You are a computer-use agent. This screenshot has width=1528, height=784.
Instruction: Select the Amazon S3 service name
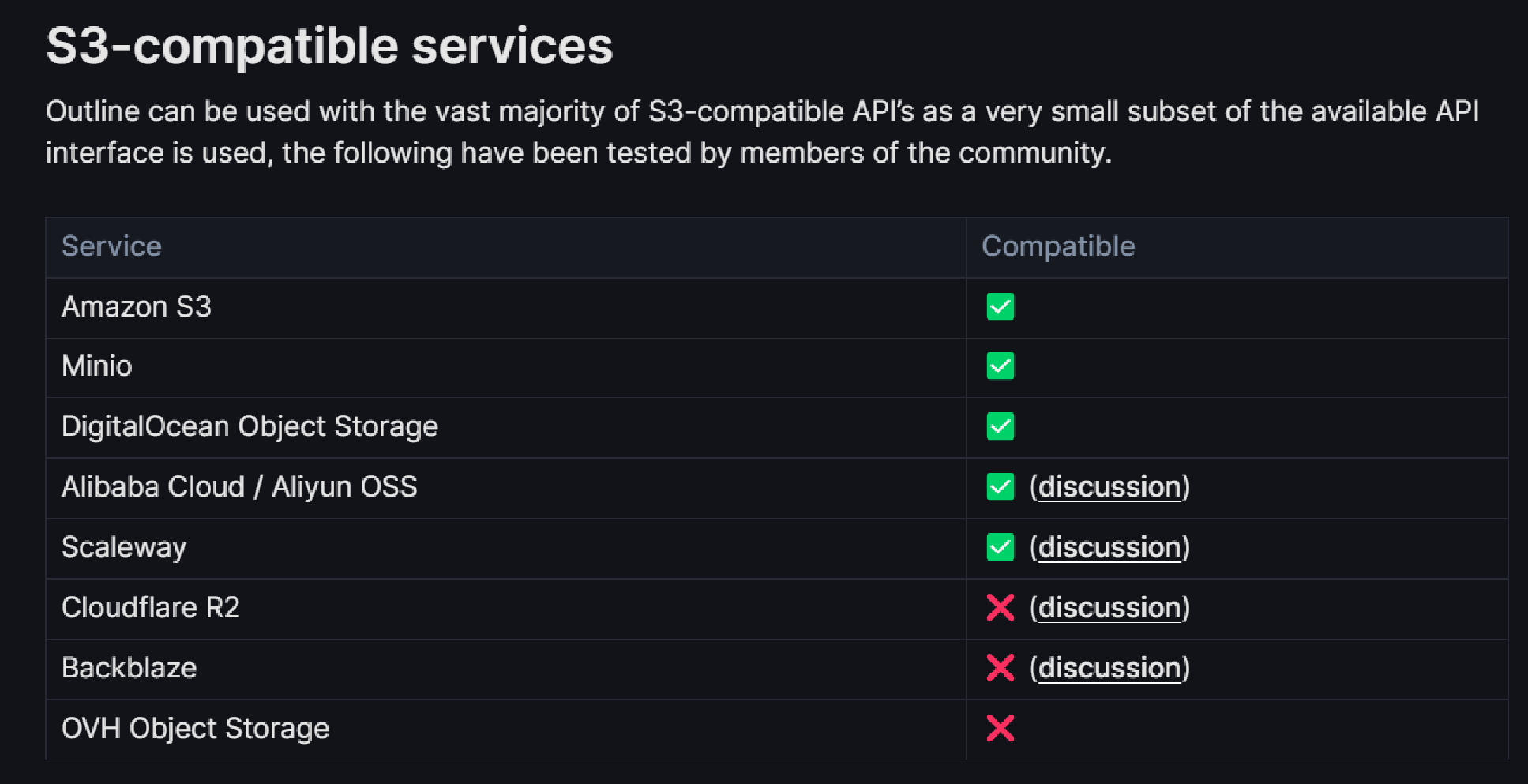pyautogui.click(x=137, y=306)
